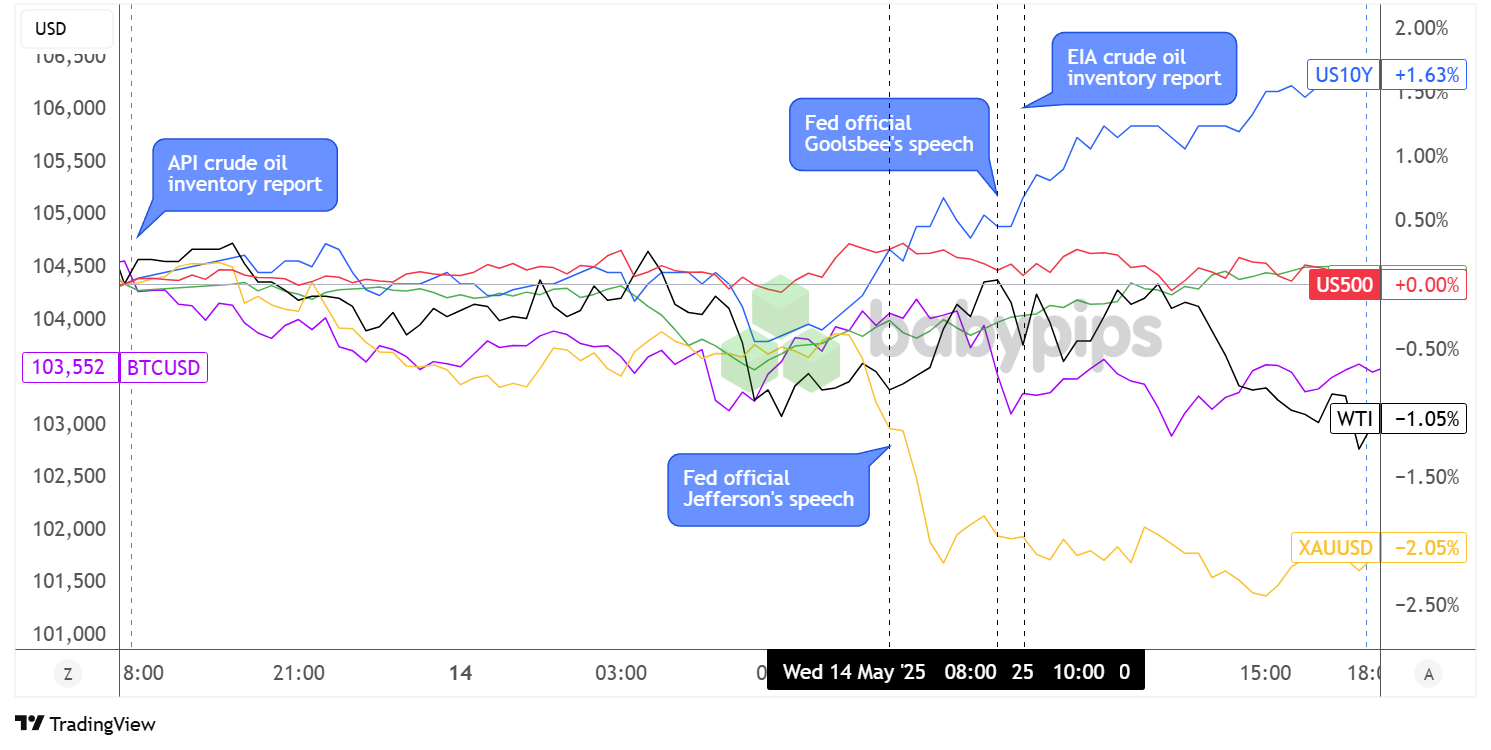The width and height of the screenshot is (1491, 750).
Task: Click the 103,552 BTCUSD price tag
Action: point(69,368)
